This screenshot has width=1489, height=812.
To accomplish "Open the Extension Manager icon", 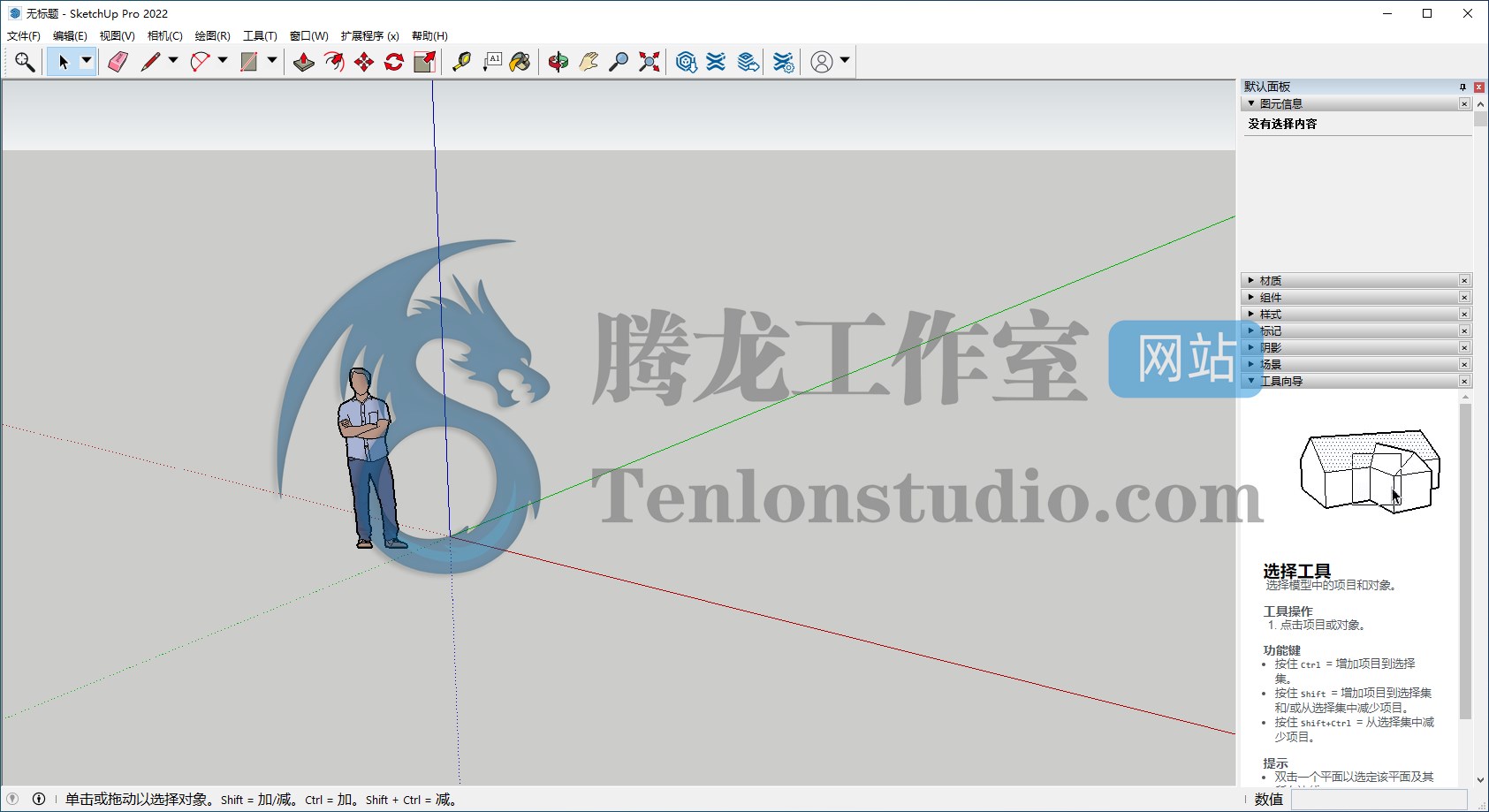I will 783,62.
